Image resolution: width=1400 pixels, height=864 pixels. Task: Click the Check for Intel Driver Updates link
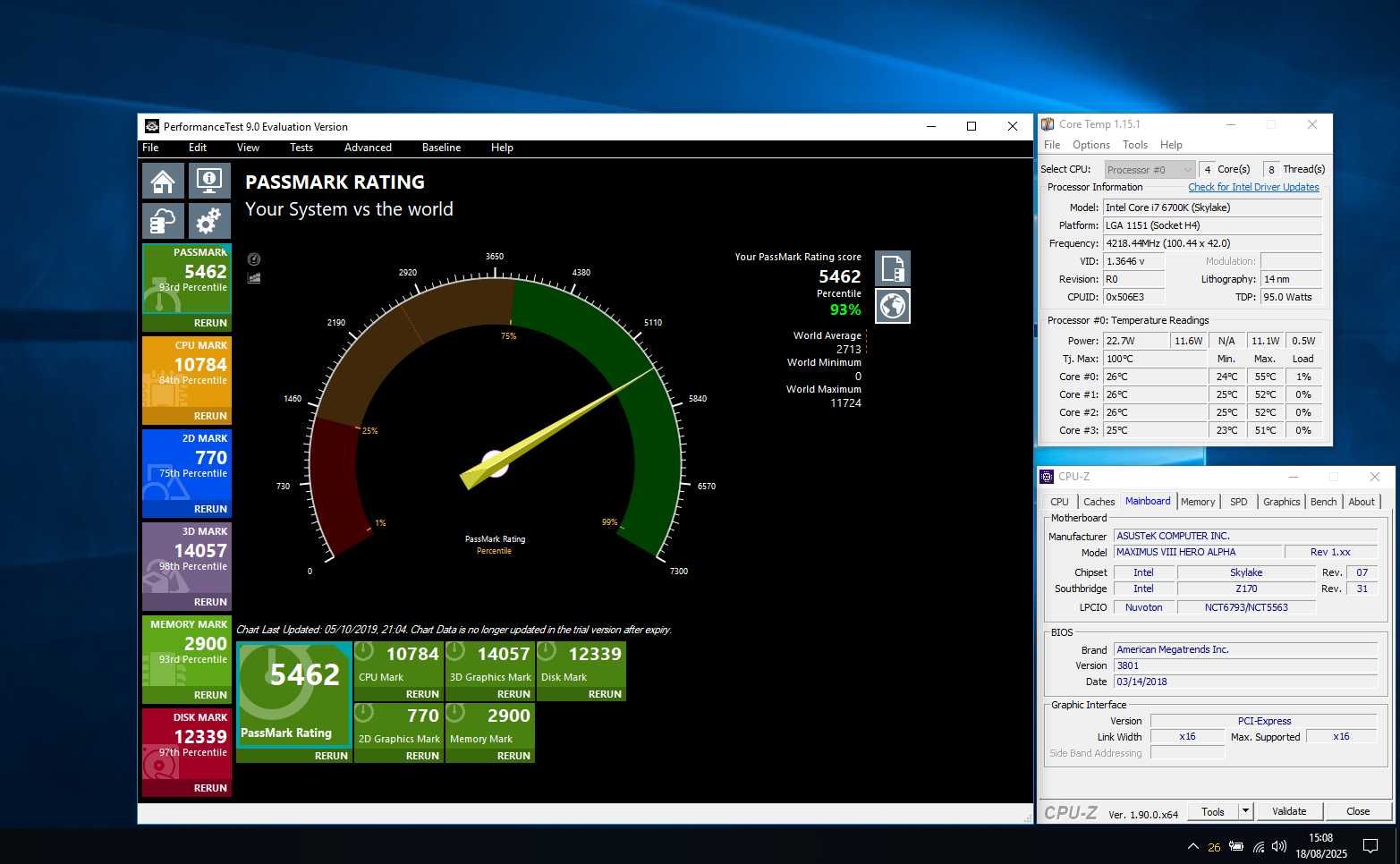pyautogui.click(x=1253, y=187)
